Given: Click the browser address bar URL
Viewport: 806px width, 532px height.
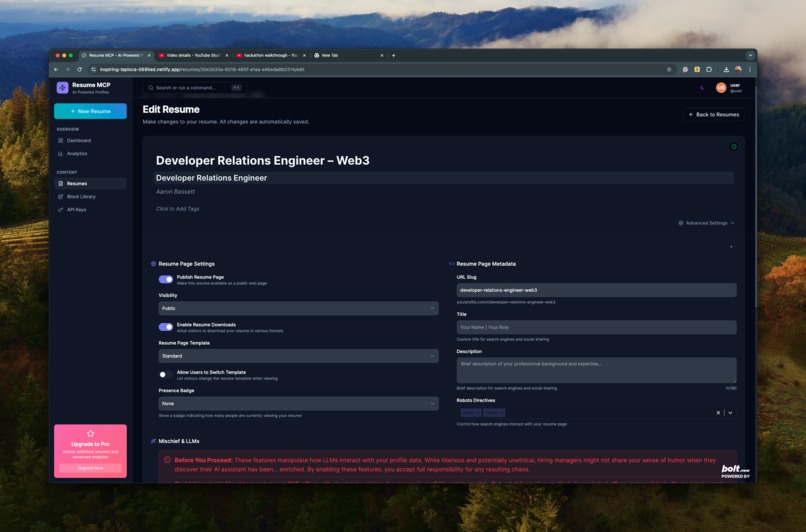Looking at the screenshot, I should 202,69.
